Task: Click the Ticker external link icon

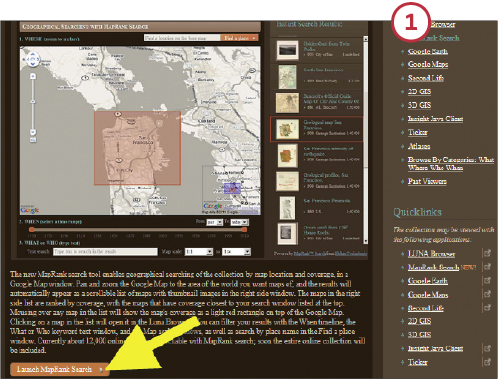Action: (x=487, y=361)
